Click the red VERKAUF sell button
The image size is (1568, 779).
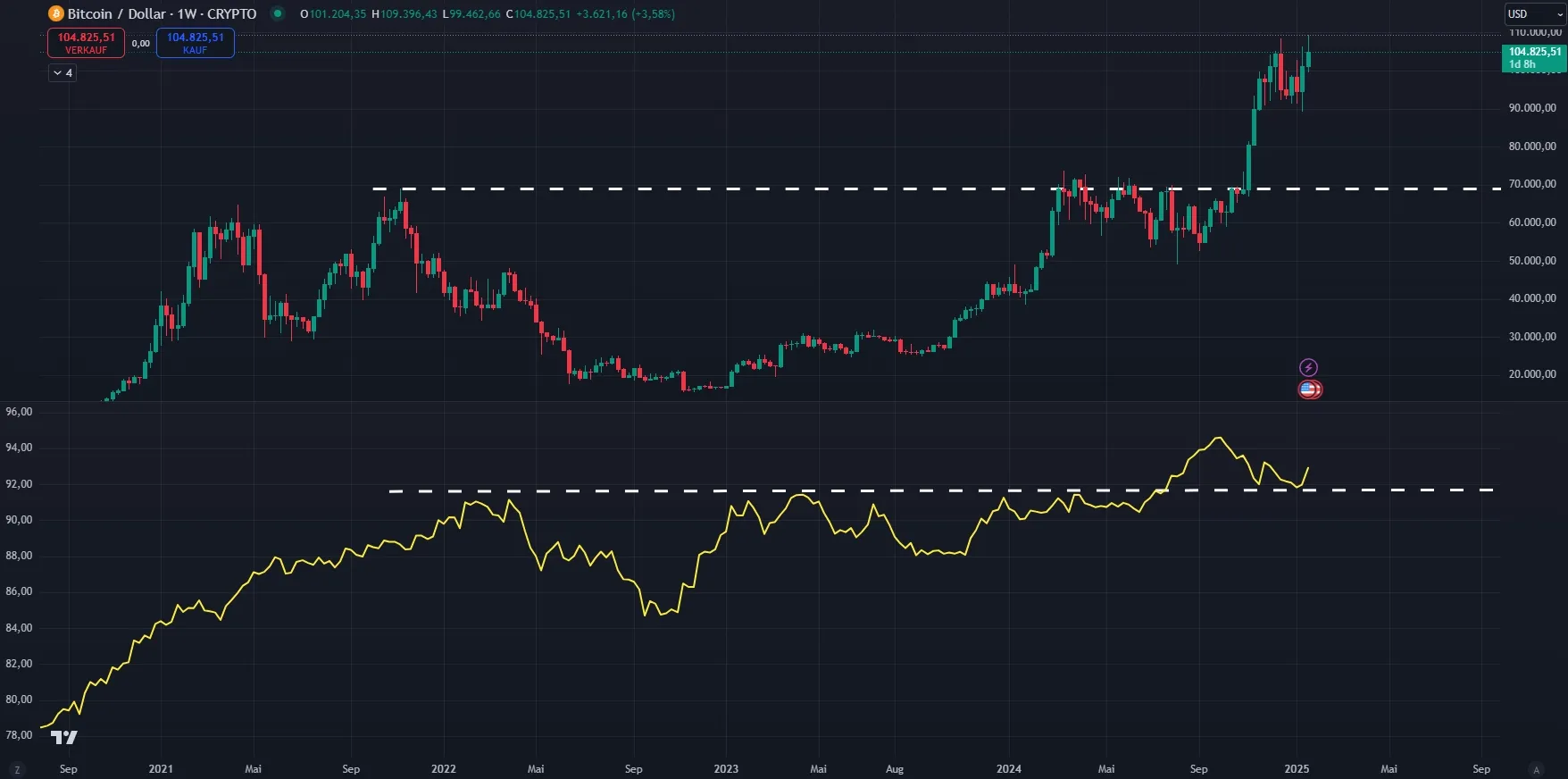pyautogui.click(x=86, y=43)
